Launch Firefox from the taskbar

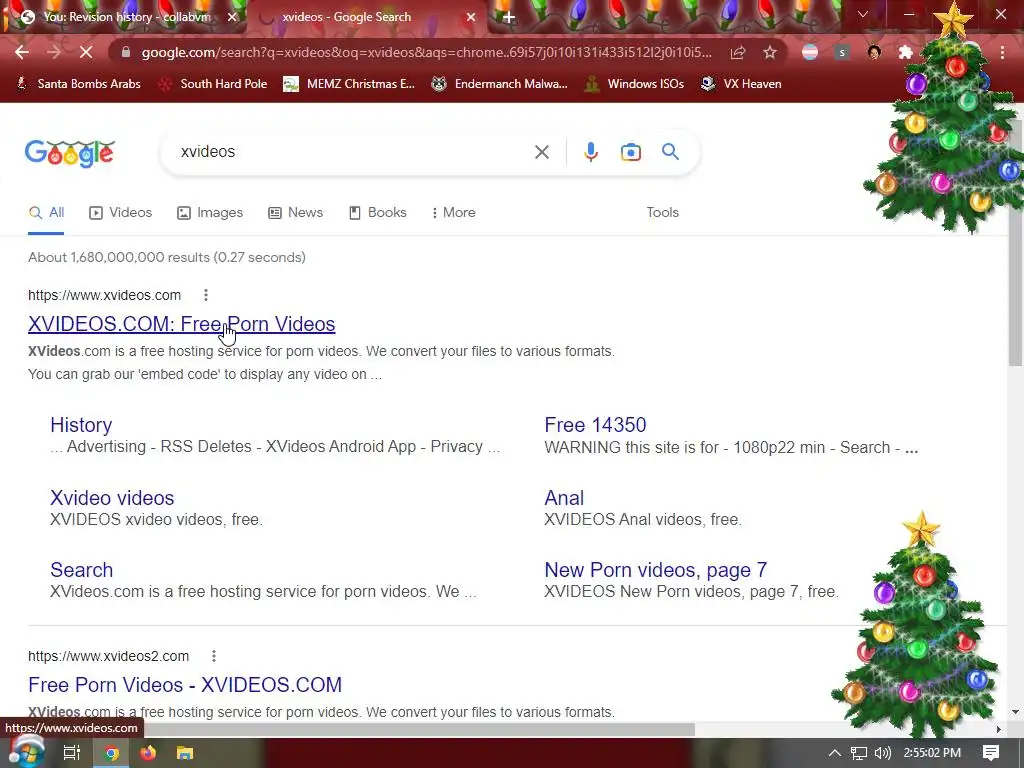(x=148, y=753)
